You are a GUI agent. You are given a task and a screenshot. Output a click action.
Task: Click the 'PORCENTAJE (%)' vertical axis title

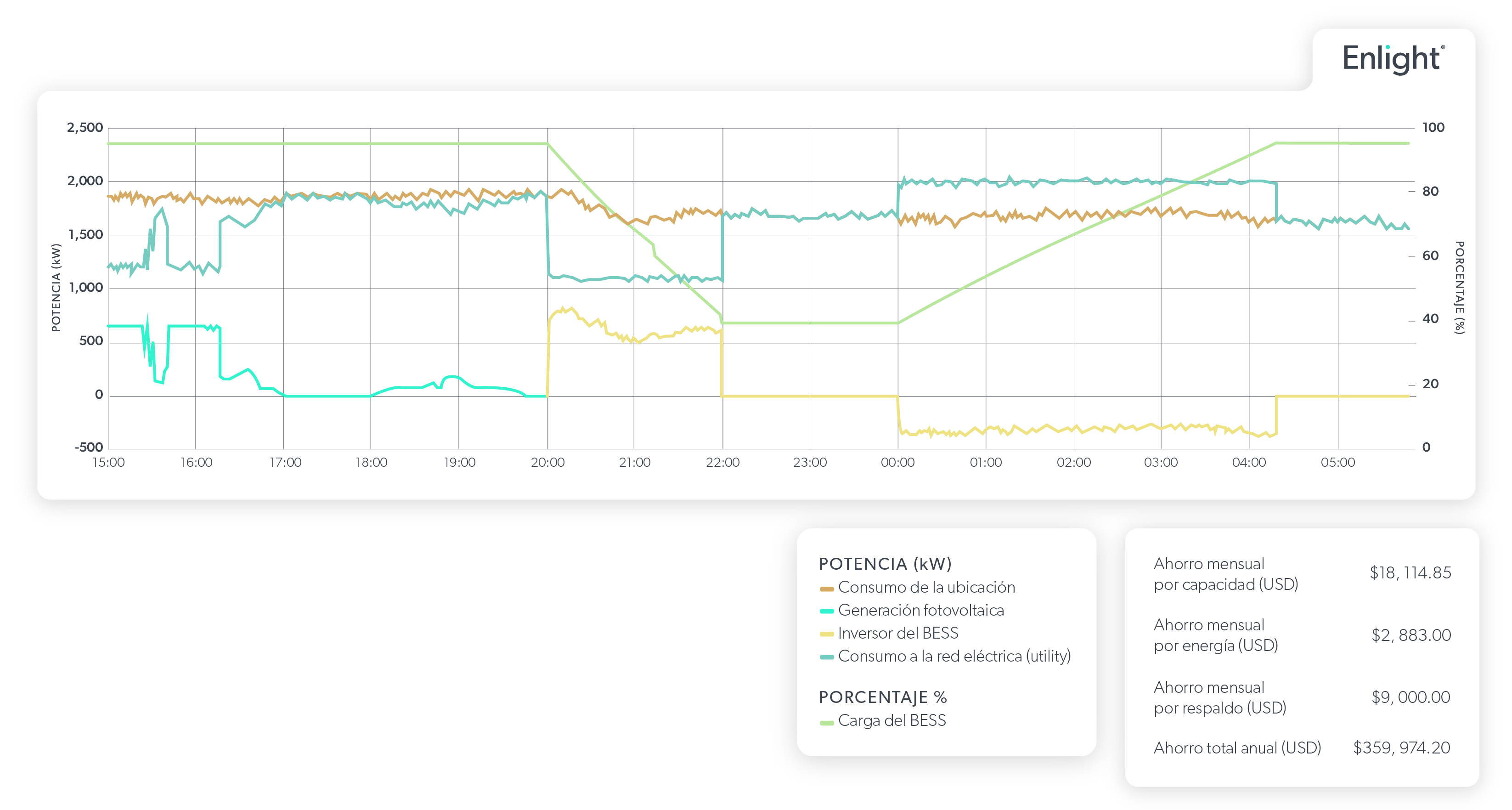point(1459,288)
